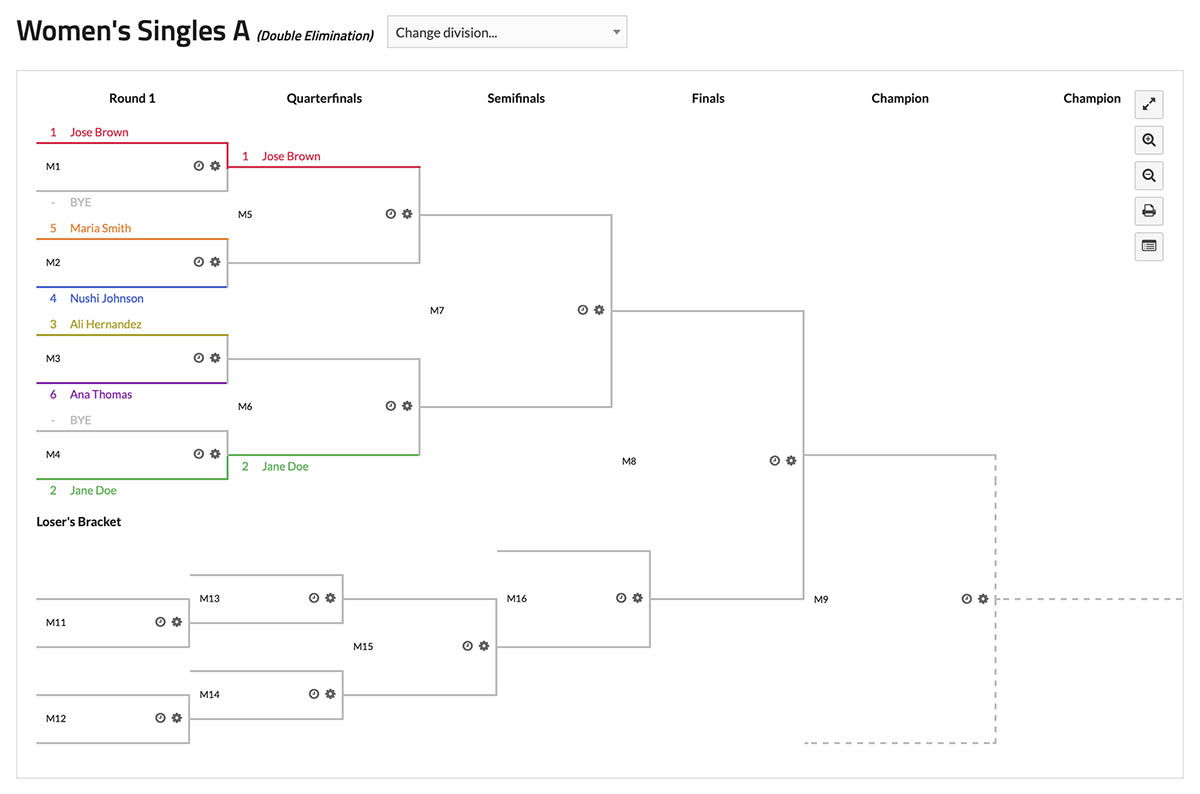Zoom out of the bracket
The image size is (1200, 794).
[1149, 176]
